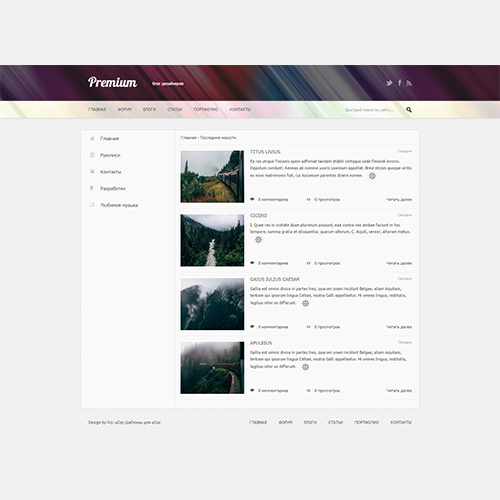Image resolution: width=500 pixels, height=500 pixels.
Task: Open the TITUS LIVIUS post title
Action: [265, 152]
